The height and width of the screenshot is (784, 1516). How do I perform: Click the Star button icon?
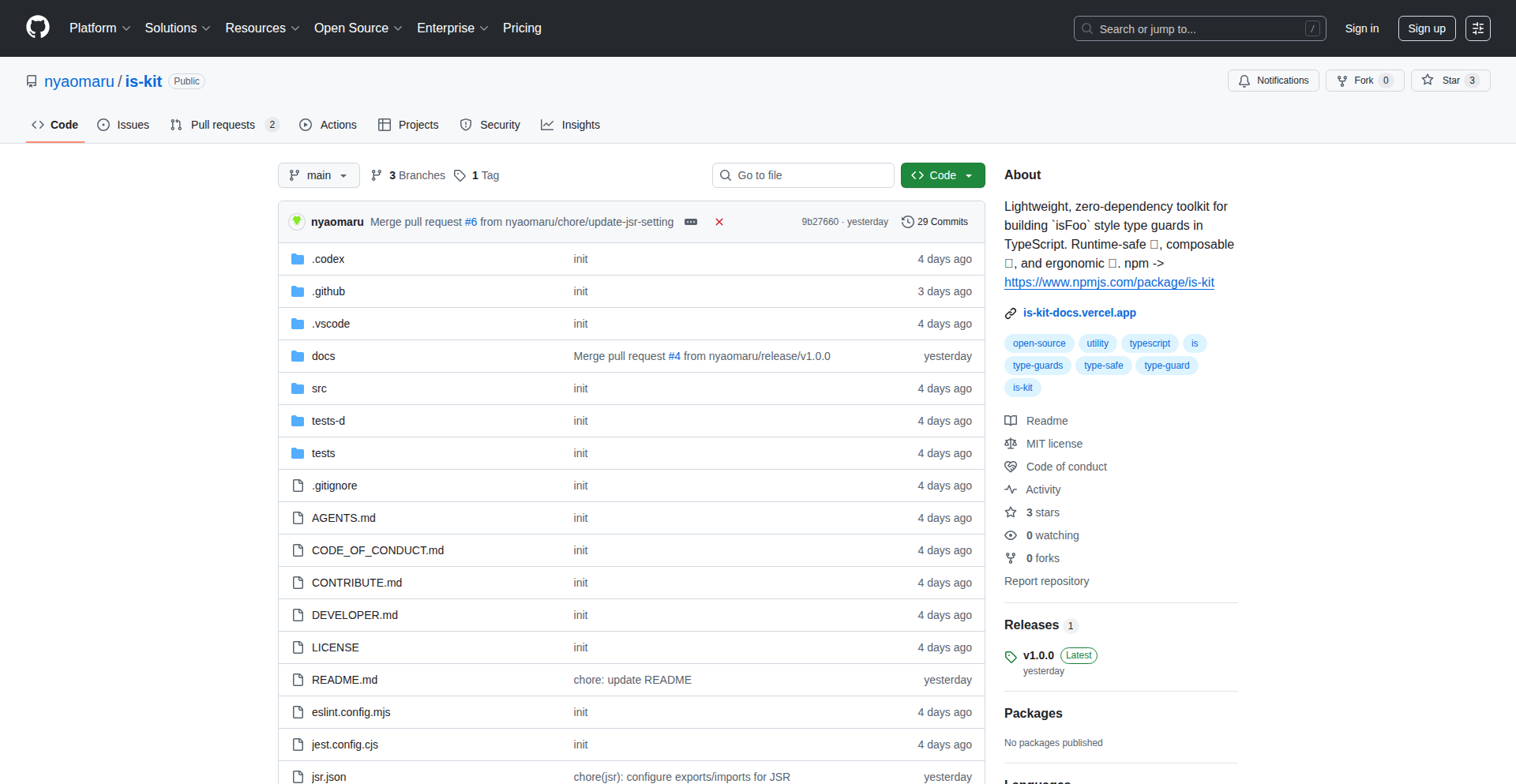click(x=1428, y=81)
